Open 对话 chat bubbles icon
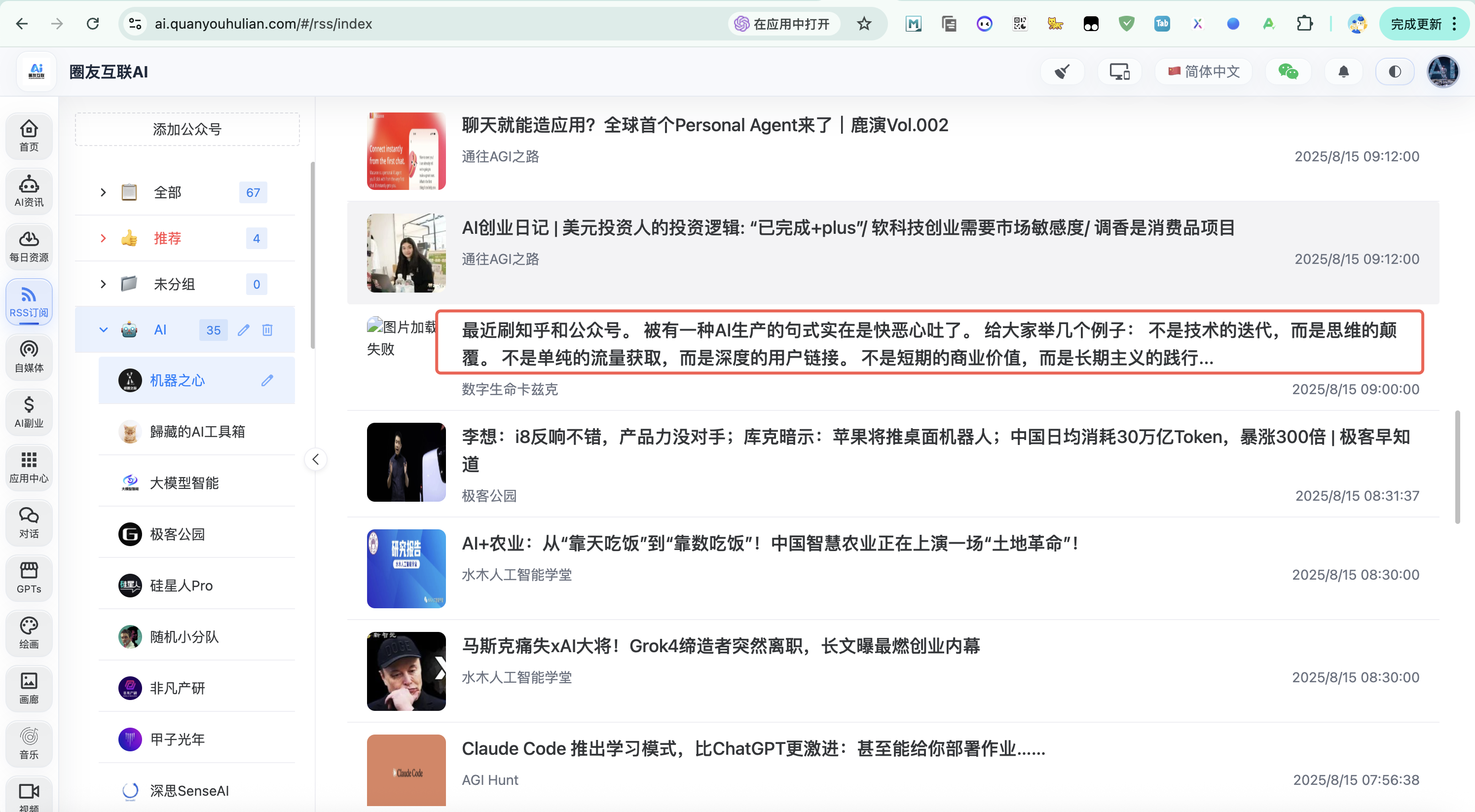 29,523
